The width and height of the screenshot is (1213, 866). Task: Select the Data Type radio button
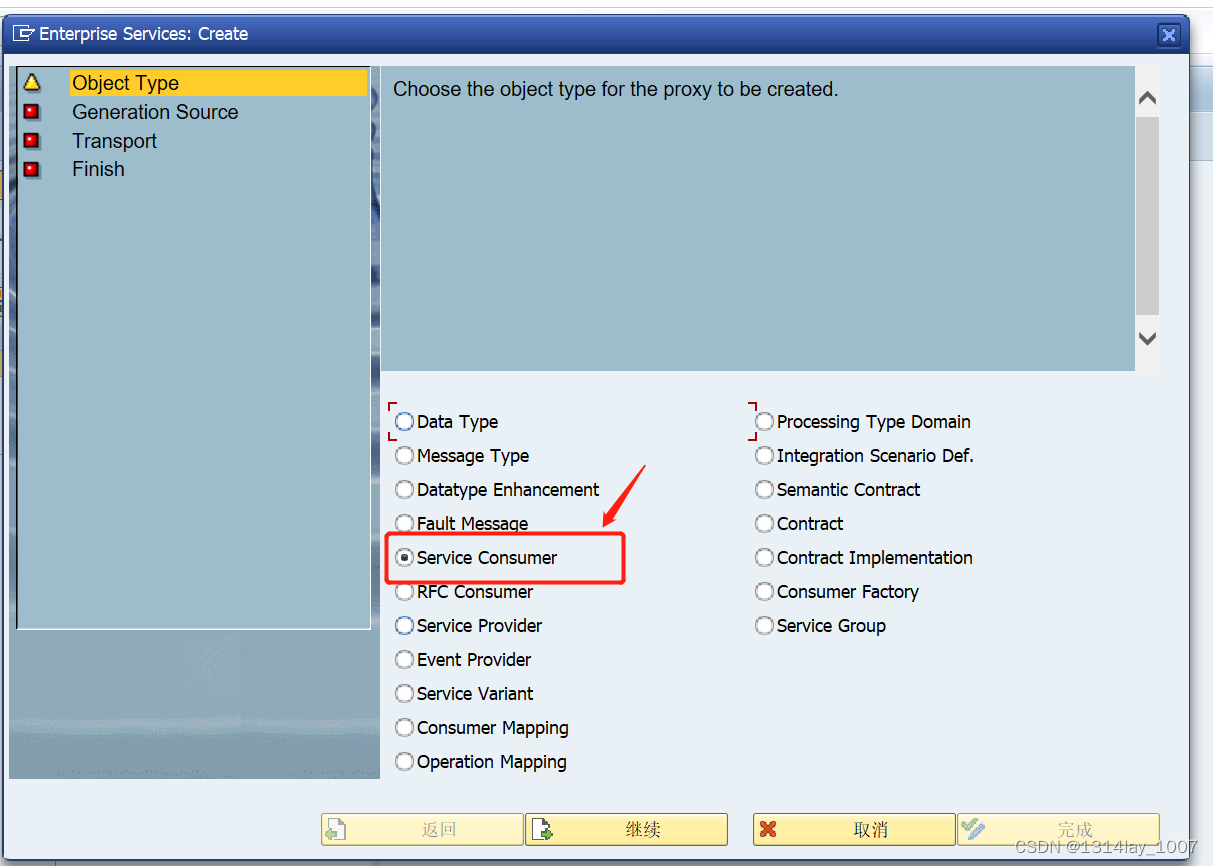(404, 422)
